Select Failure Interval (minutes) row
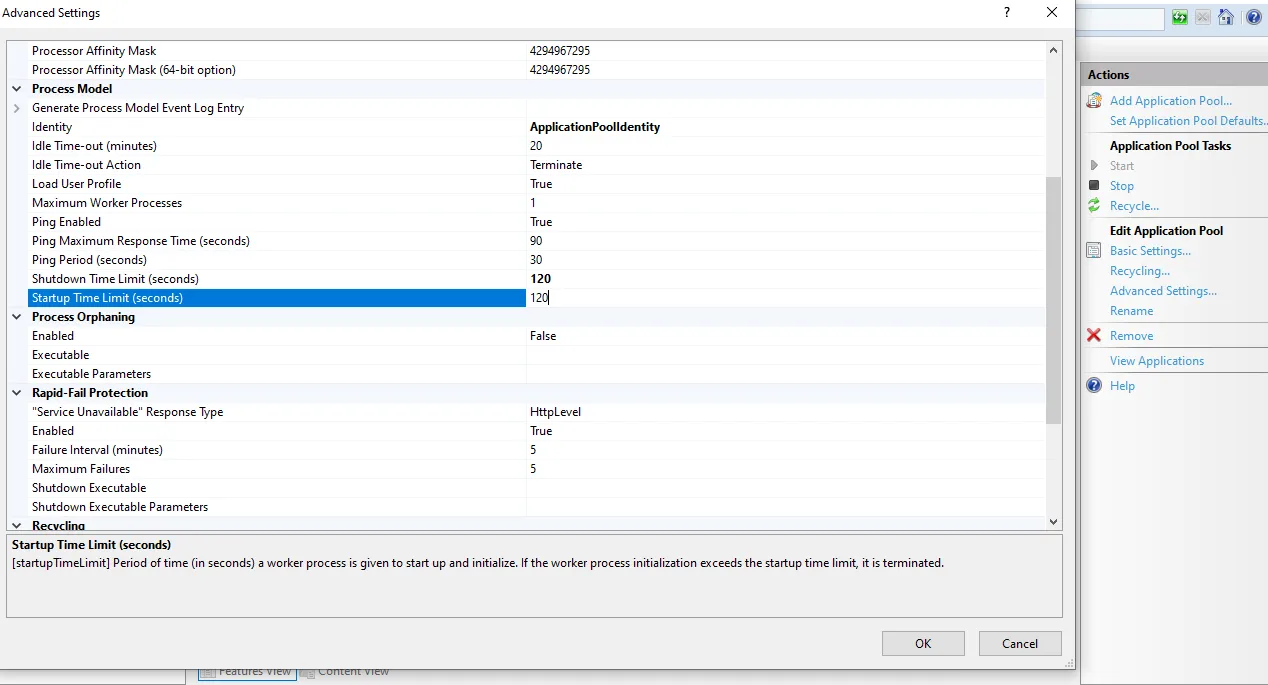1268x685 pixels. (535, 450)
